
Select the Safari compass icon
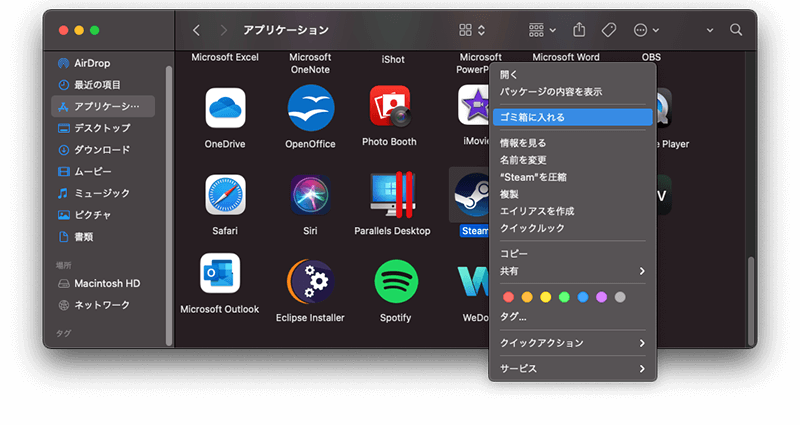click(225, 195)
